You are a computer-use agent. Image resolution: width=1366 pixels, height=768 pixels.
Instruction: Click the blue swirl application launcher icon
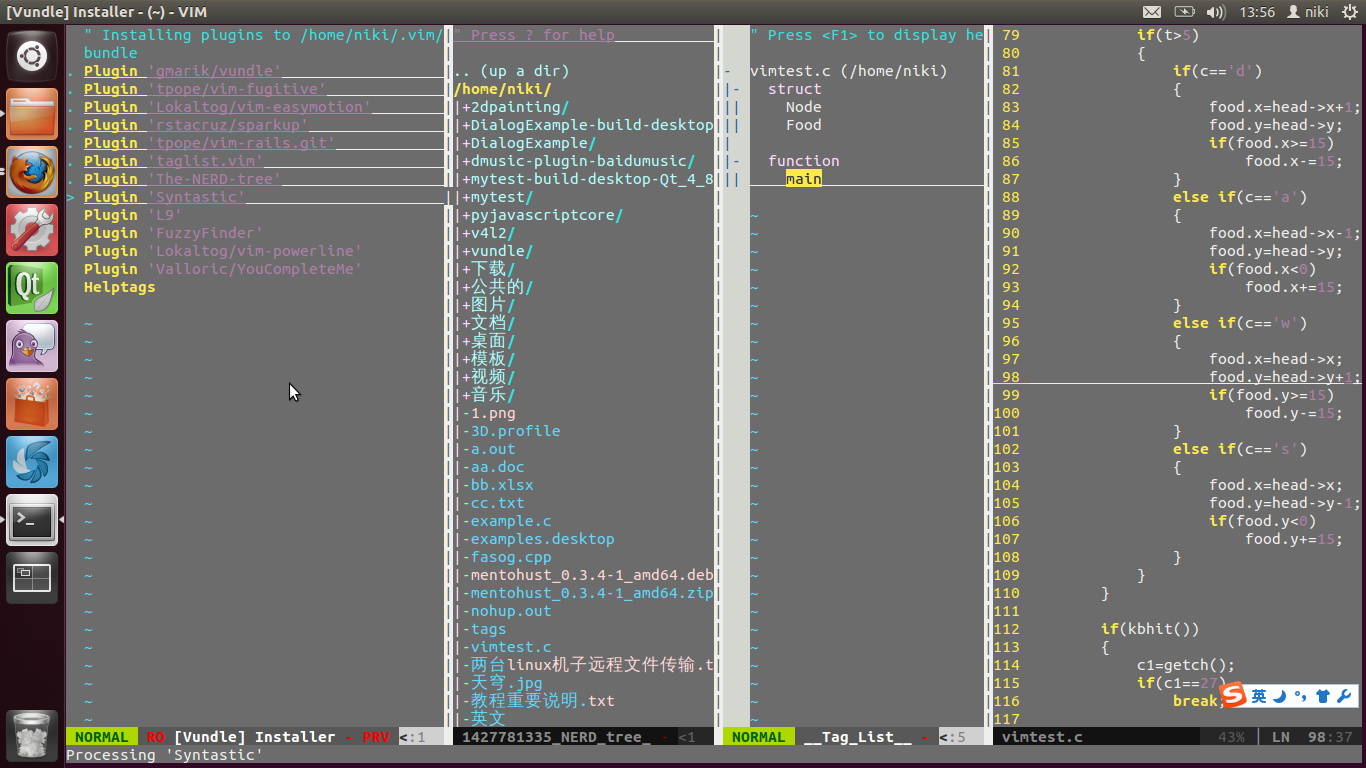(32, 462)
